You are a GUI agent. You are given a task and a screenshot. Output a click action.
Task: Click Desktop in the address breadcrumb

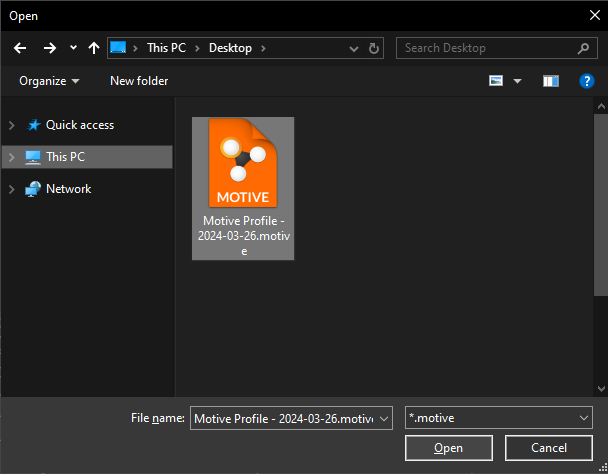click(x=229, y=48)
